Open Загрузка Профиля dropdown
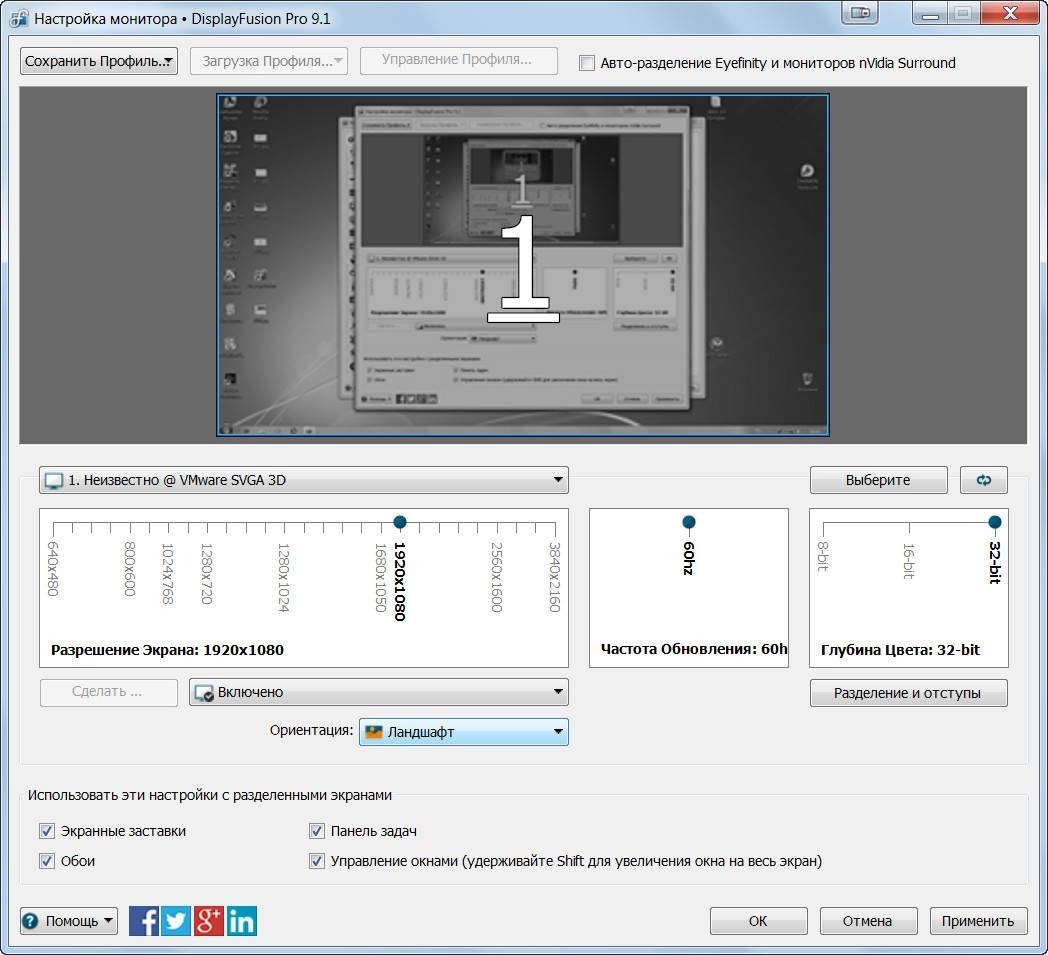This screenshot has height=955, width=1048. 269,61
